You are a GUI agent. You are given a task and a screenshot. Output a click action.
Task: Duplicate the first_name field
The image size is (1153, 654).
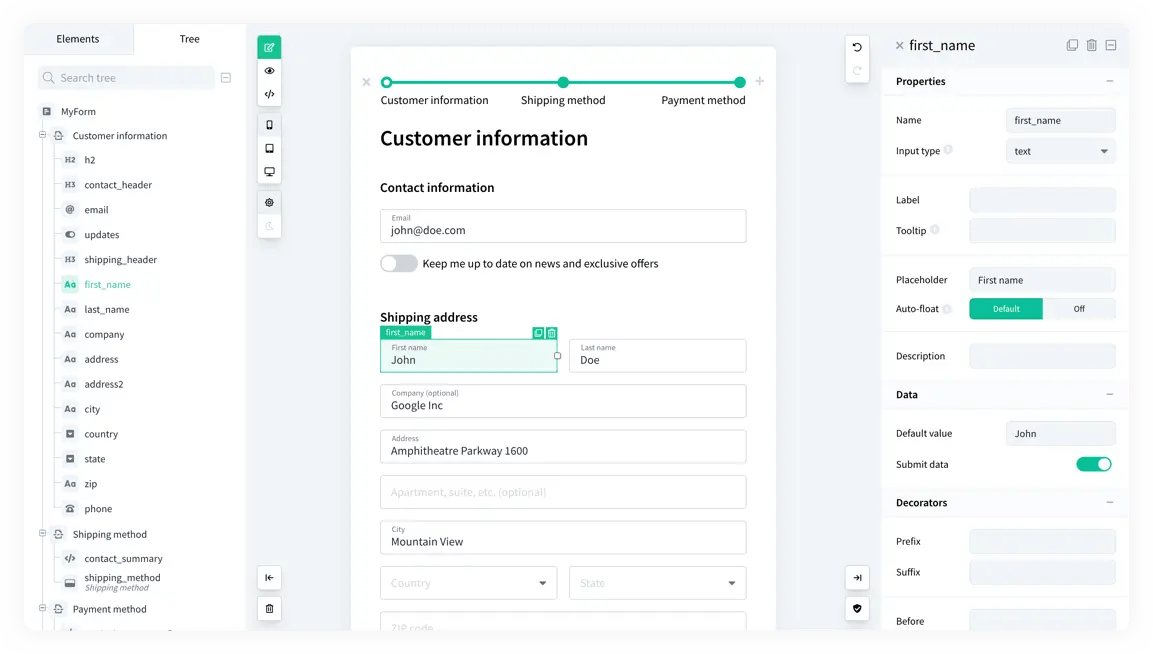point(537,332)
